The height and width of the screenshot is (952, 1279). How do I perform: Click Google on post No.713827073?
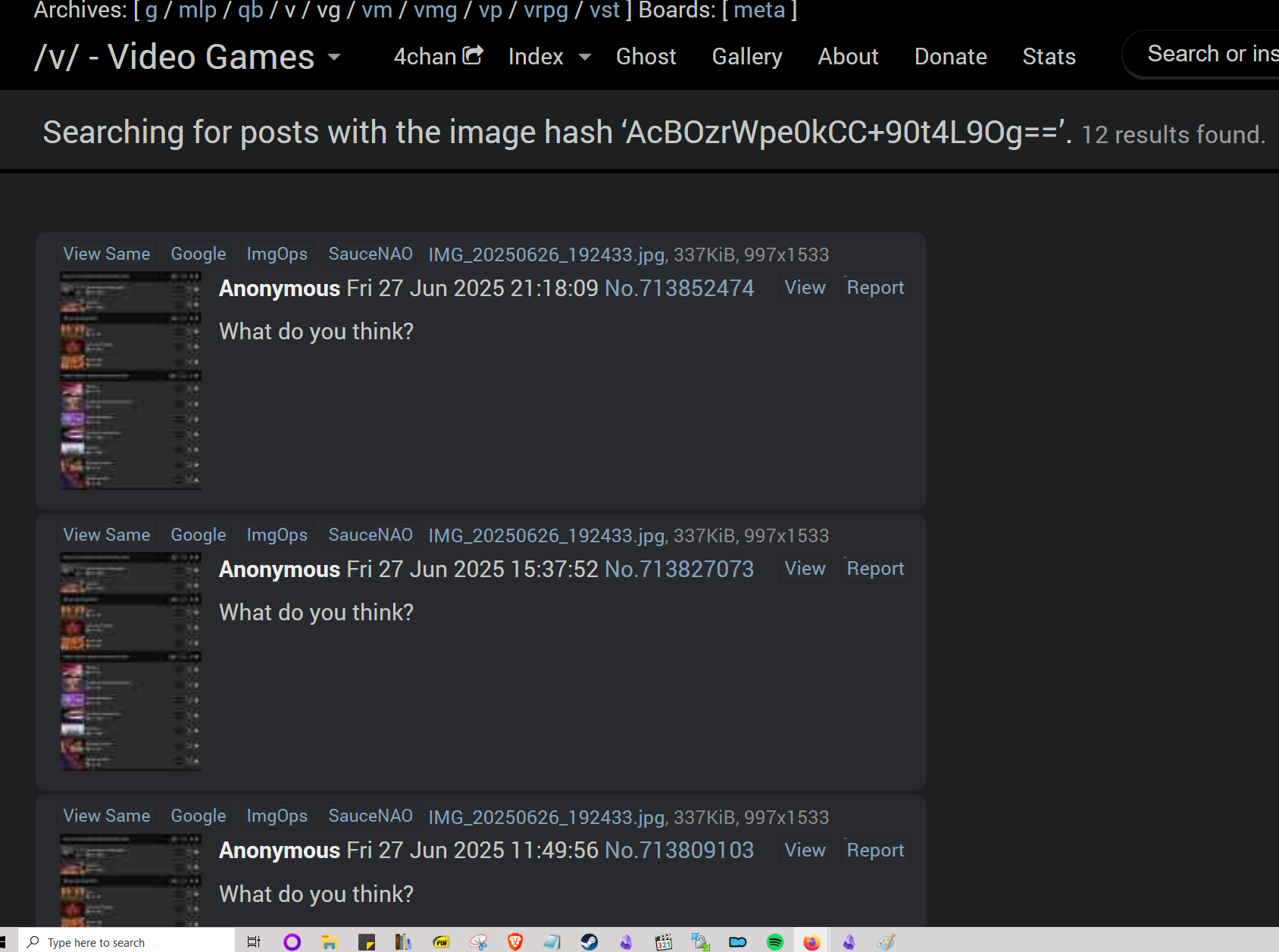click(x=199, y=535)
